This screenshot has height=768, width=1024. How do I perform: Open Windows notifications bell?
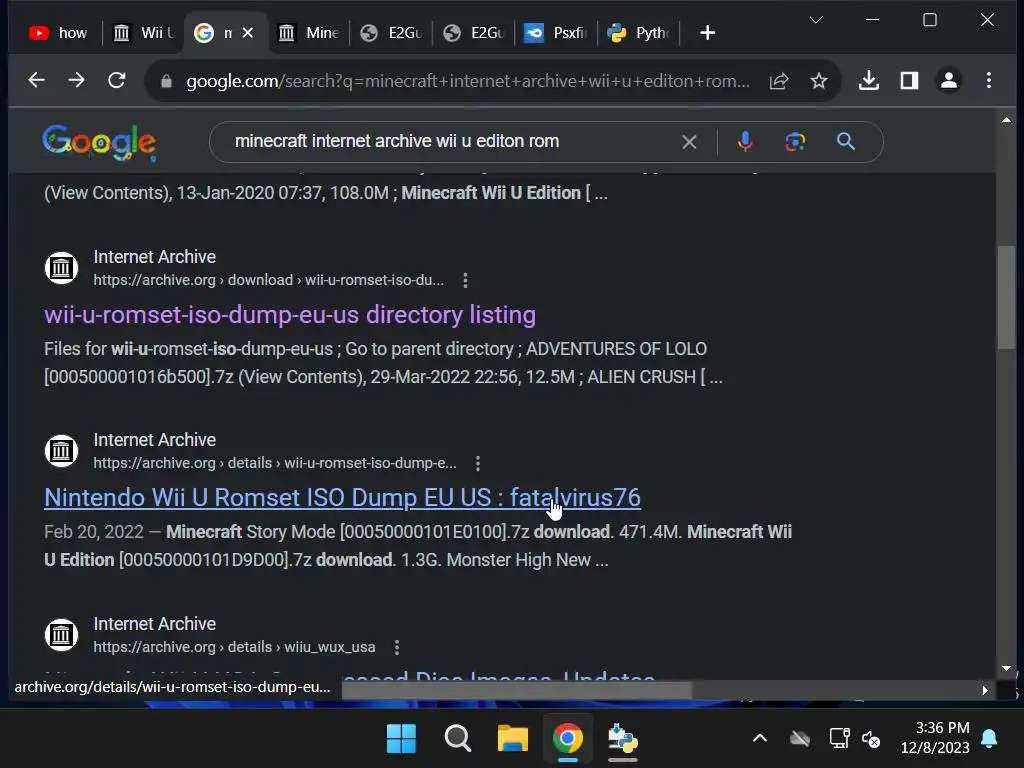click(x=989, y=739)
